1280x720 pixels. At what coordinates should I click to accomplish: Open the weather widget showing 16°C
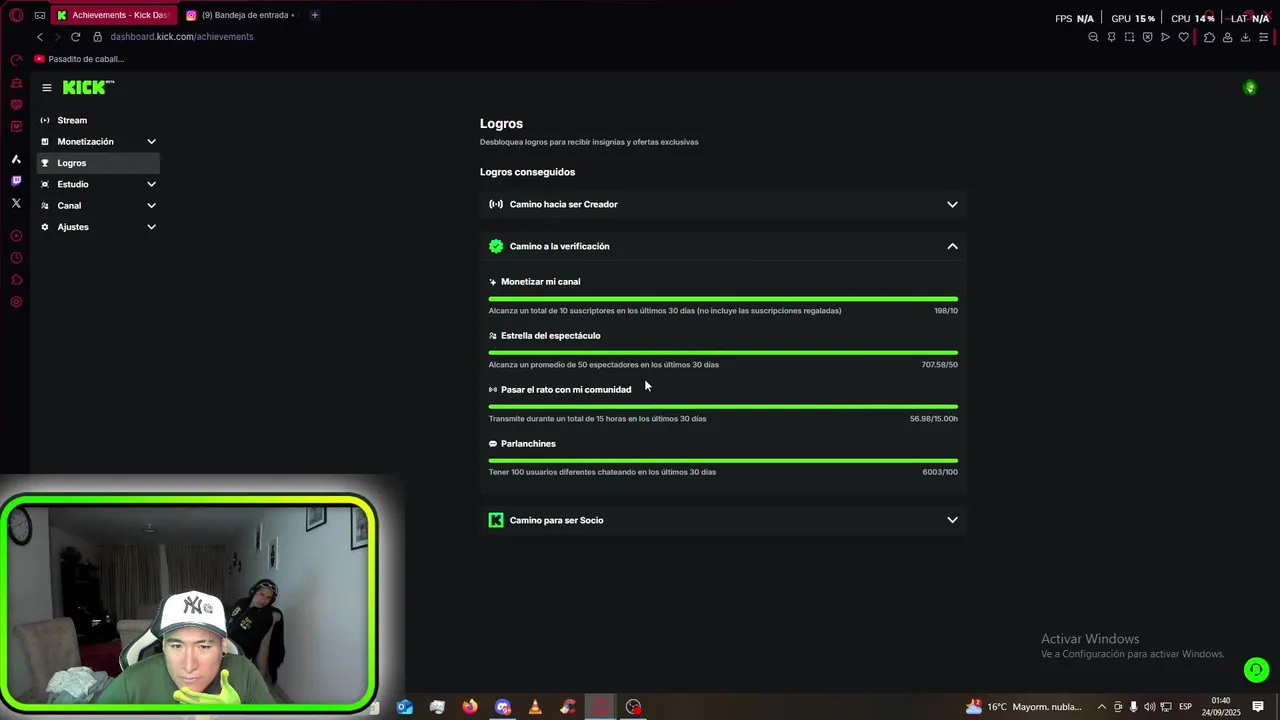(x=1023, y=707)
